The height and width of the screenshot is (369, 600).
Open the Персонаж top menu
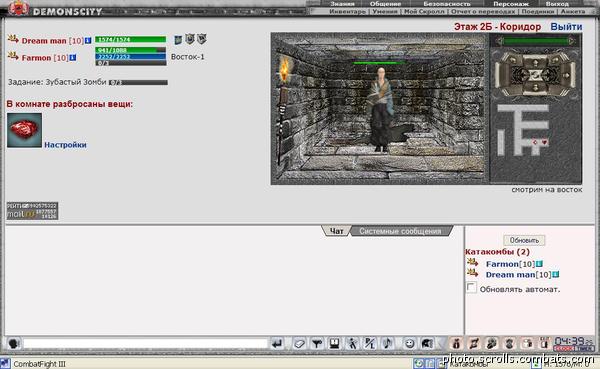[510, 4]
